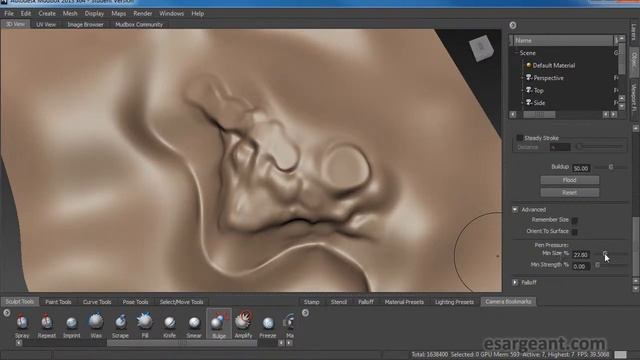
Task: Collapse the Advanced section
Action: (x=515, y=209)
